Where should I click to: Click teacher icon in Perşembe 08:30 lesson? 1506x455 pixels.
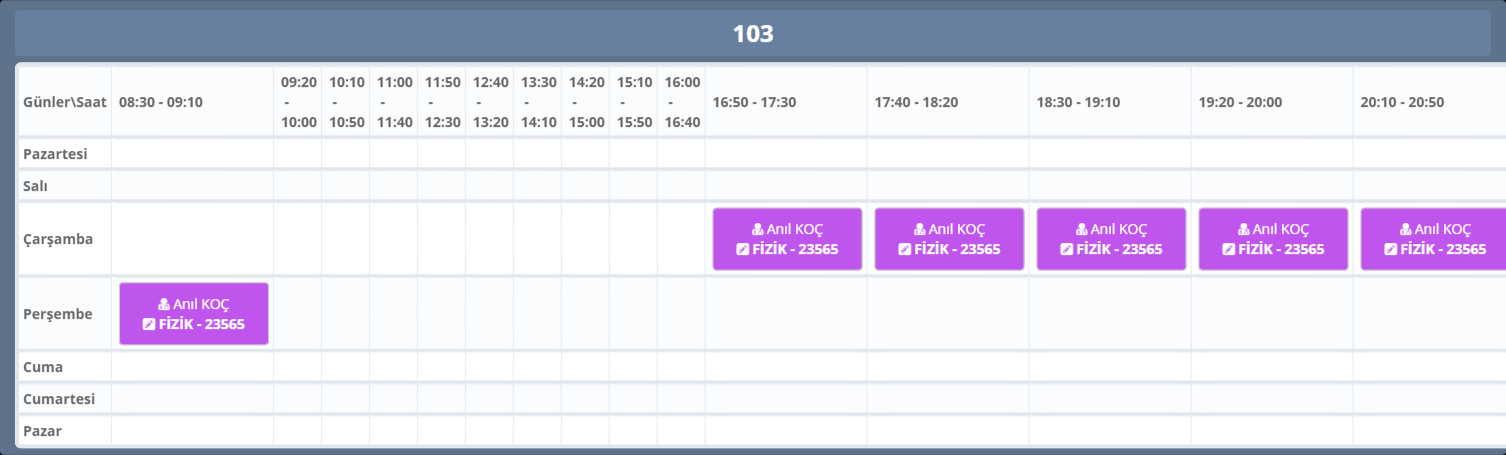pyautogui.click(x=164, y=304)
